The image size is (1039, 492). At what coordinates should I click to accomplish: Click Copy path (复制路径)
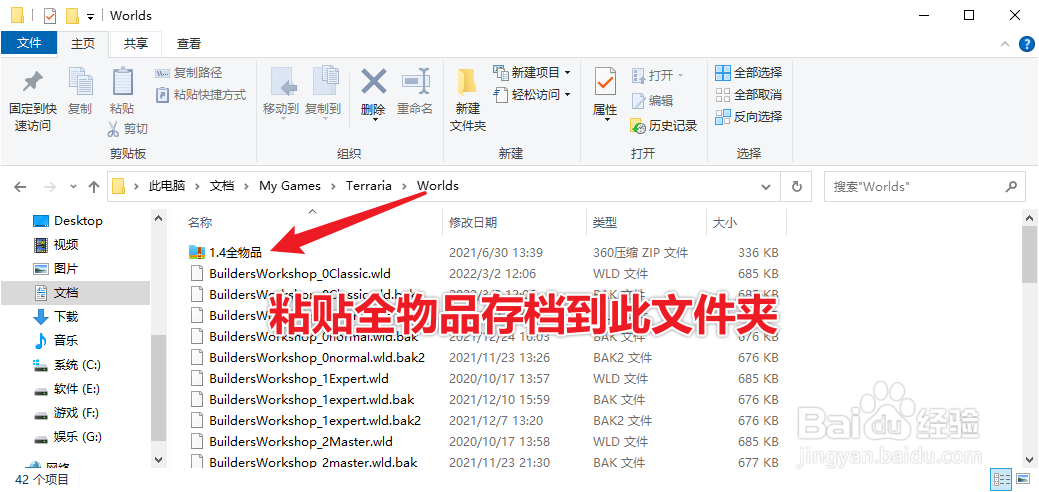click(x=189, y=73)
